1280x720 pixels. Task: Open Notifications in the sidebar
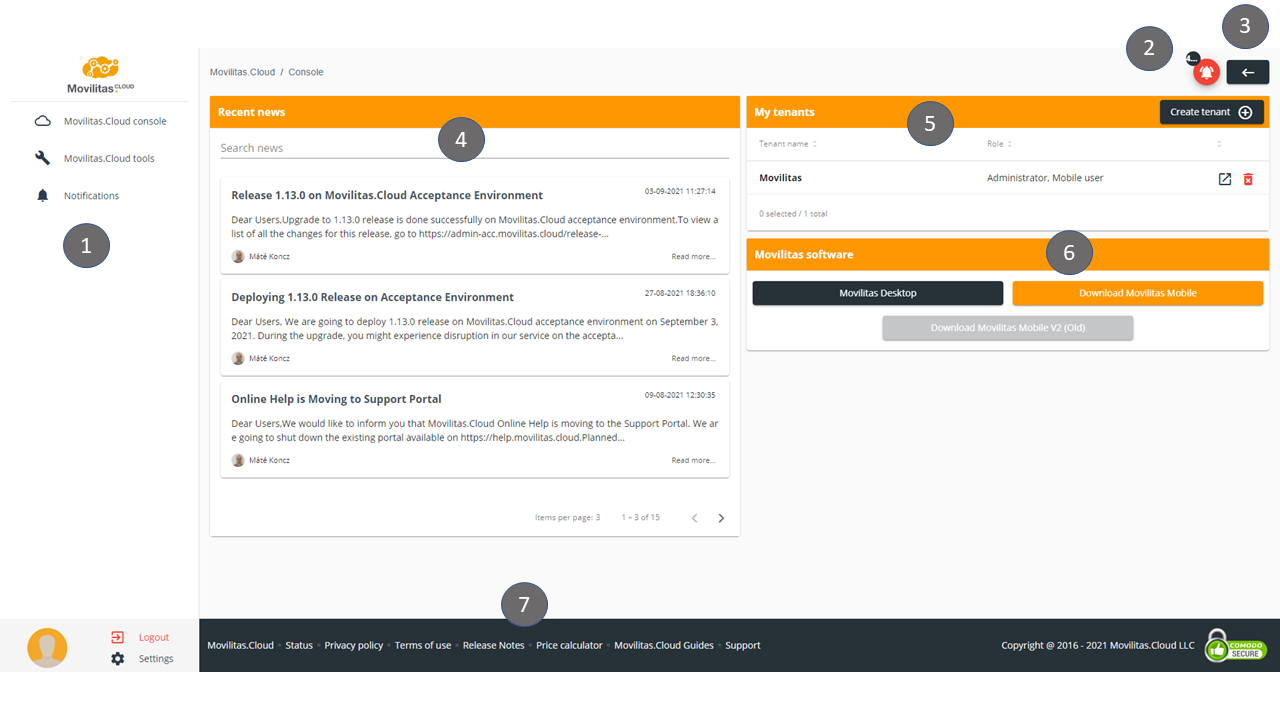[91, 196]
